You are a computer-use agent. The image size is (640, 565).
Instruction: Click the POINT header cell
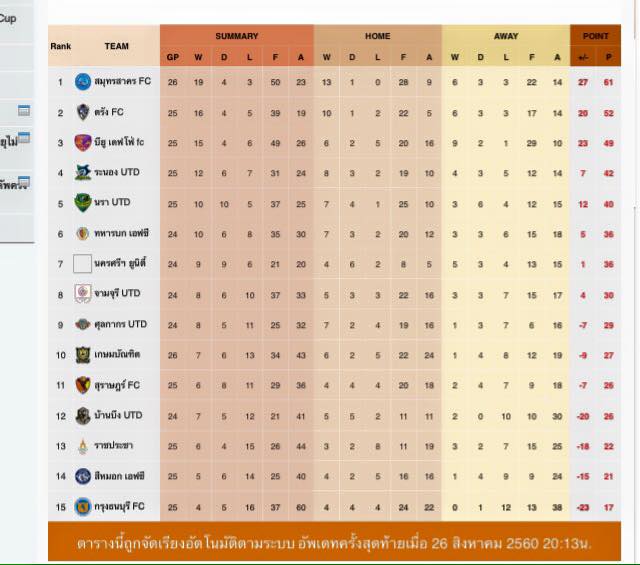(596, 36)
